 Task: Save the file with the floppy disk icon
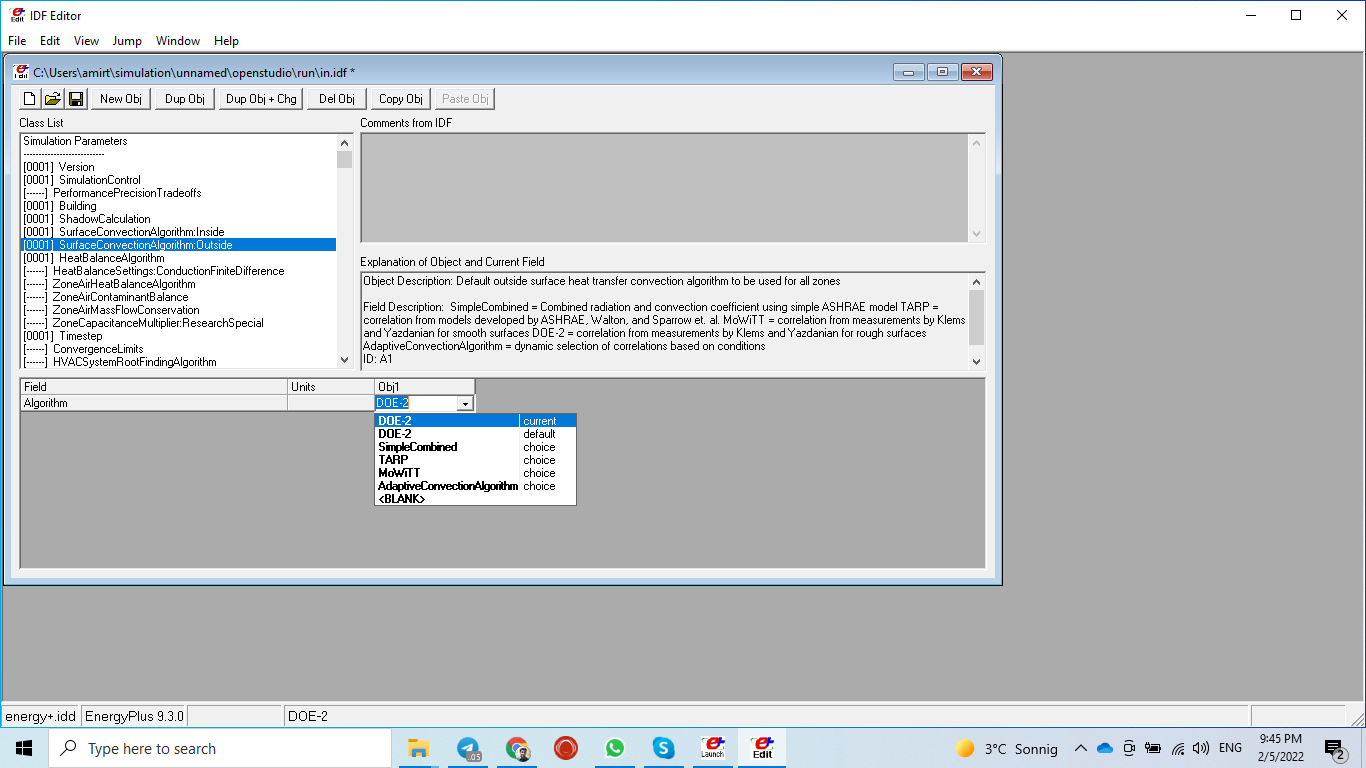pos(76,99)
